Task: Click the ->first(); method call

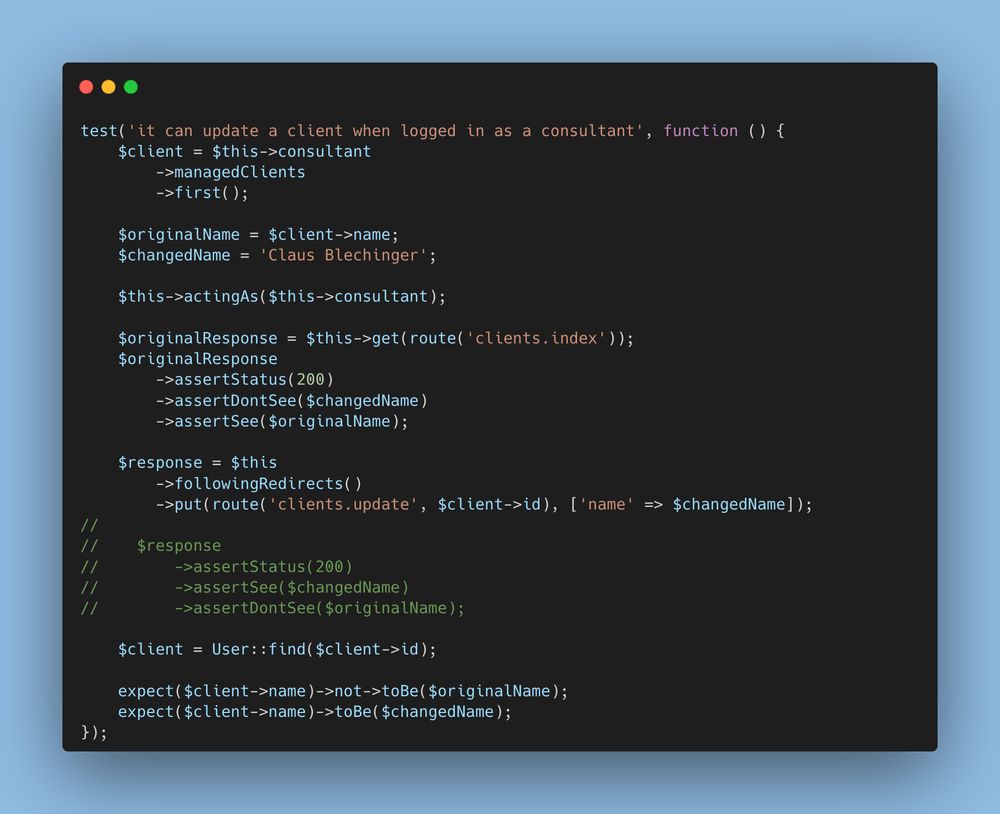Action: coord(202,193)
